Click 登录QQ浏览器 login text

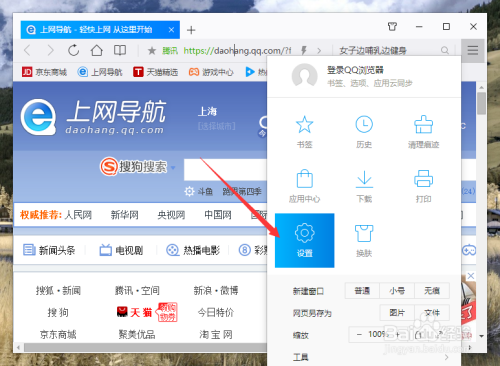(355, 70)
